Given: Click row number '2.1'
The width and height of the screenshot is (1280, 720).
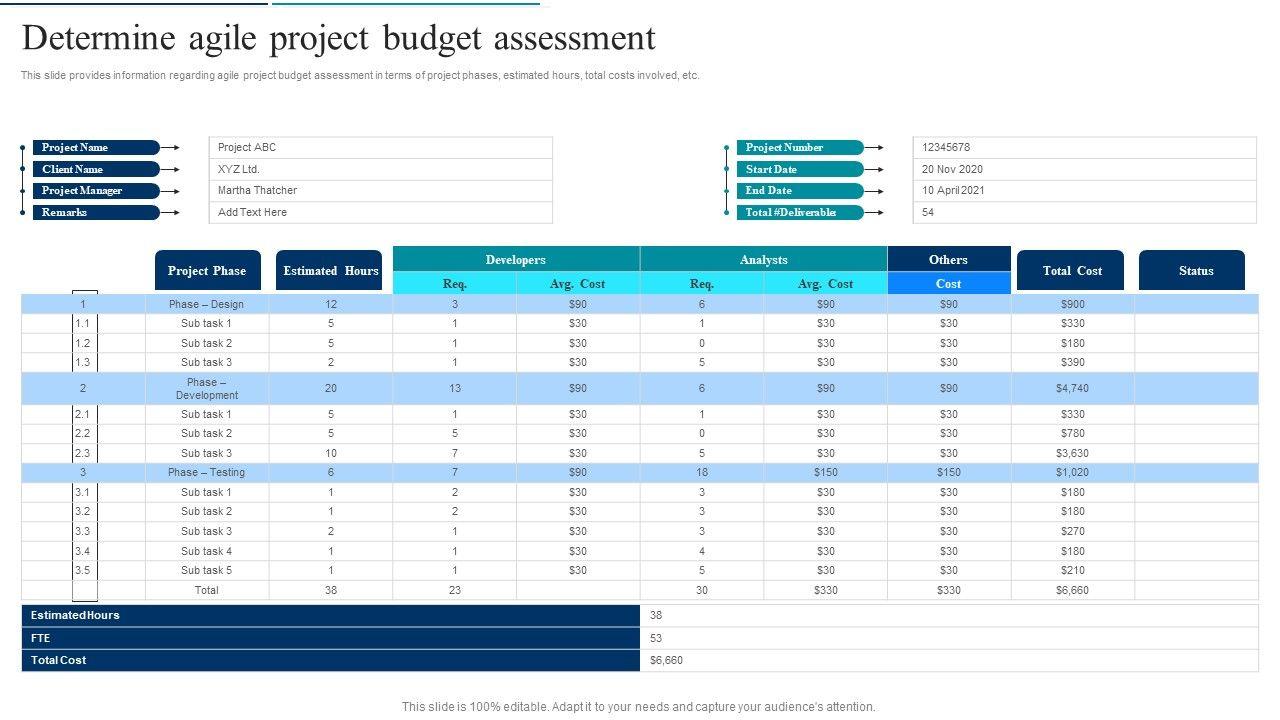Looking at the screenshot, I should 83,414.
